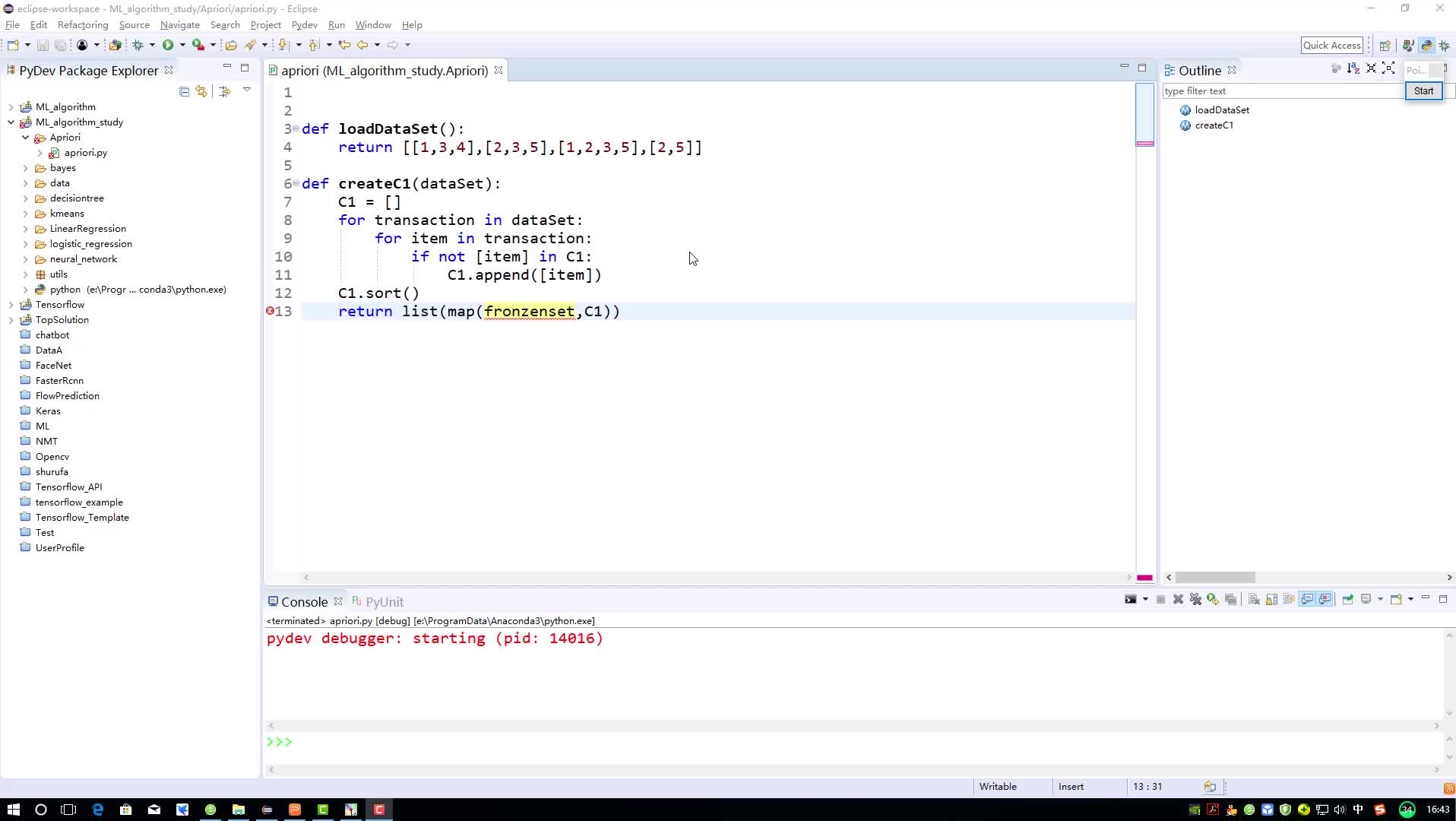1456x821 pixels.
Task: Click the Search flashlight toolbar icon
Action: click(250, 45)
